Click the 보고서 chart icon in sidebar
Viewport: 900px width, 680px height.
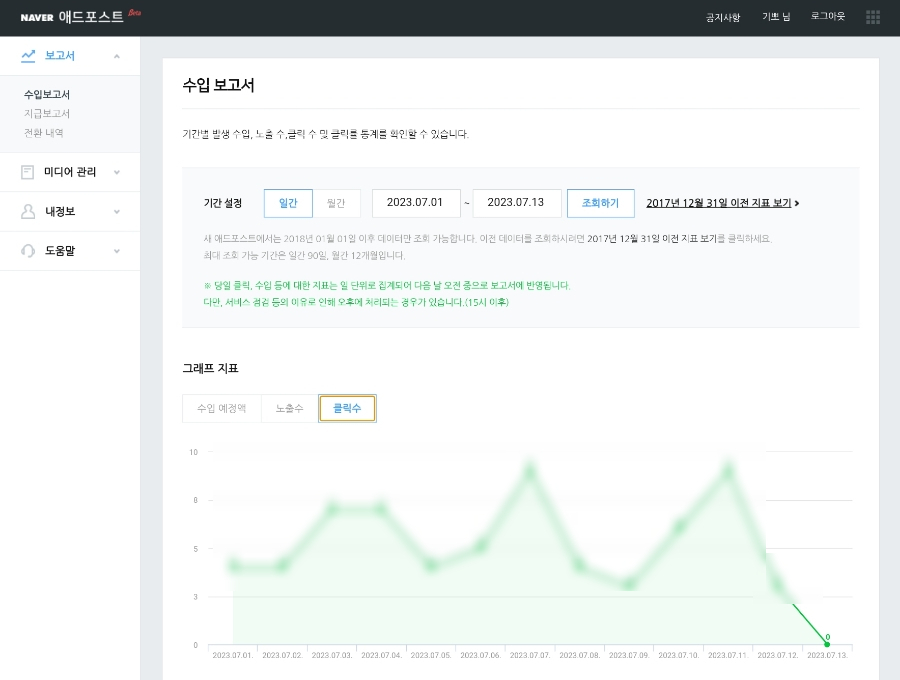[28, 56]
